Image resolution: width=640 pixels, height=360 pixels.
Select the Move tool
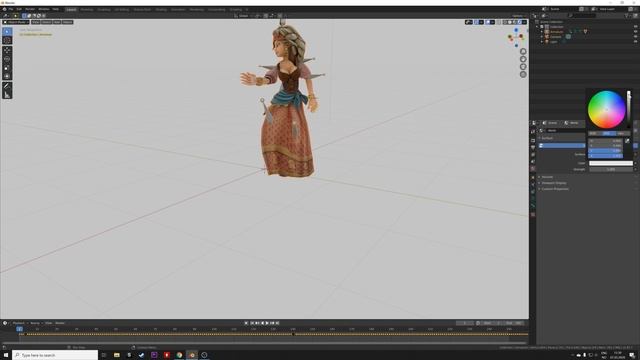click(7, 50)
